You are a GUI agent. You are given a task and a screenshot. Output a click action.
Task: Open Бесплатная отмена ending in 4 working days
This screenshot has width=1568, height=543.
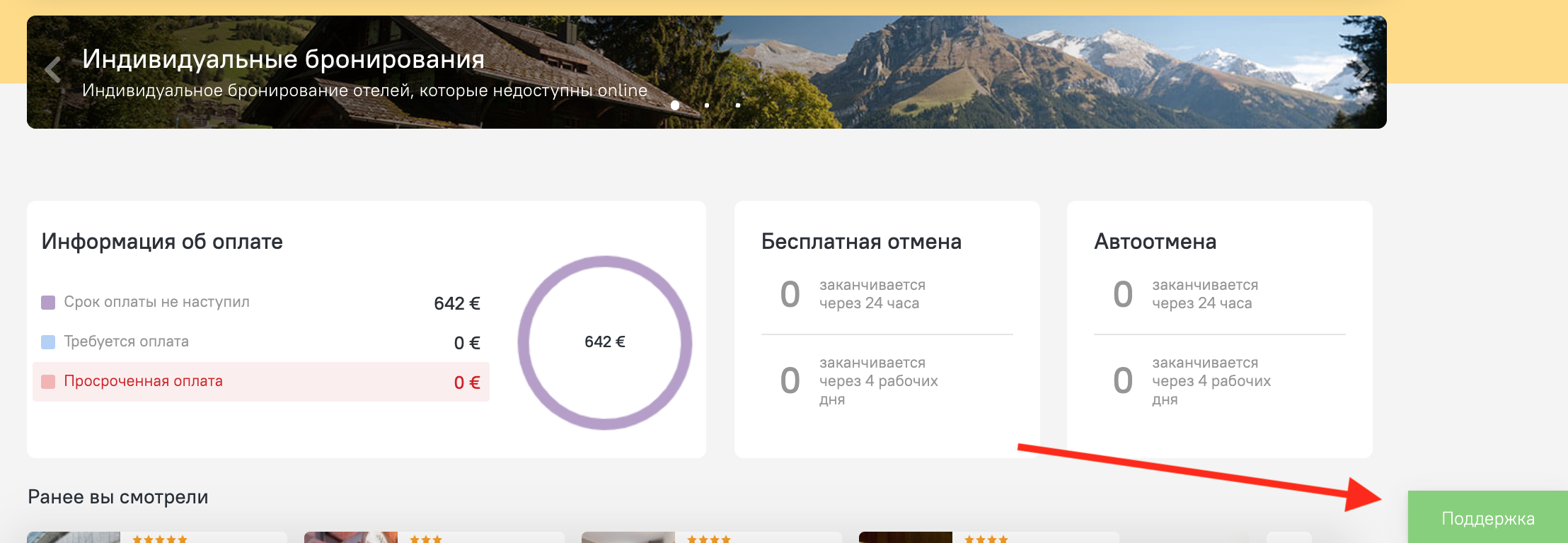pos(878,381)
